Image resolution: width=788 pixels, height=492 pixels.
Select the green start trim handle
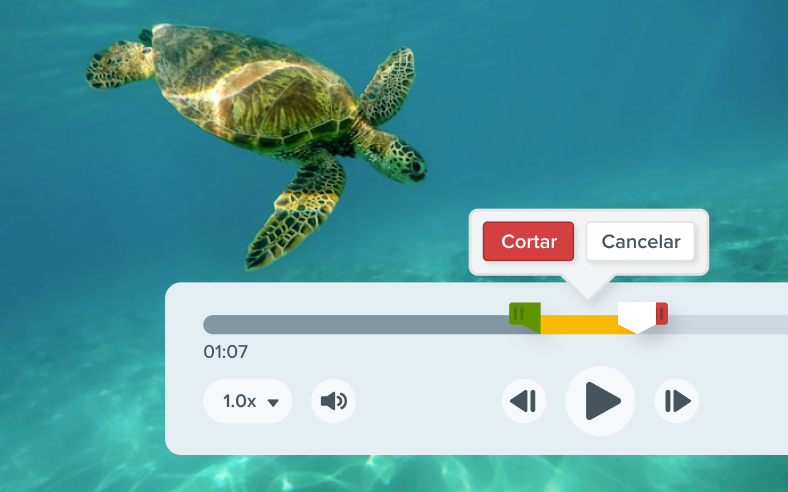(x=525, y=317)
